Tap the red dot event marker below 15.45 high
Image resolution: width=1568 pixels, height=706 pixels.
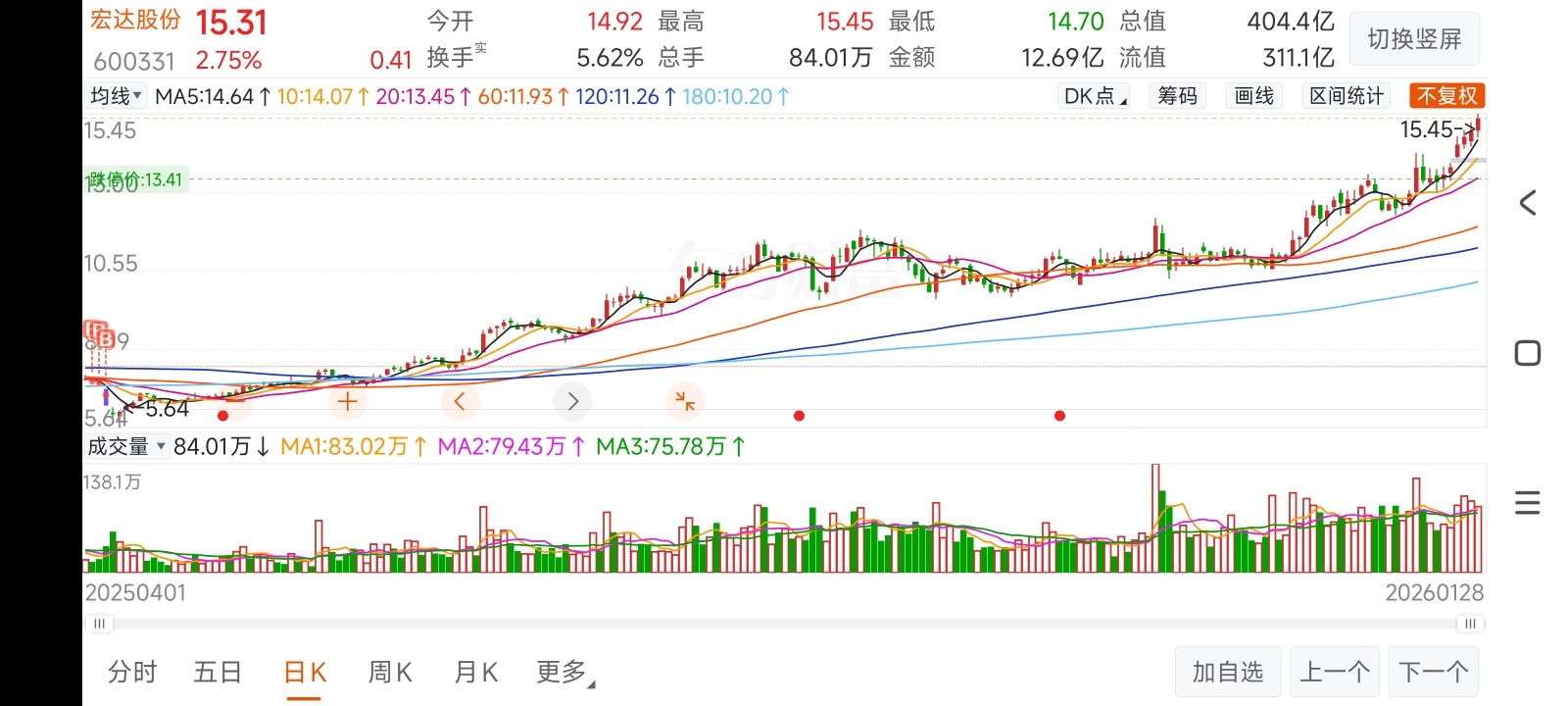click(x=1059, y=416)
